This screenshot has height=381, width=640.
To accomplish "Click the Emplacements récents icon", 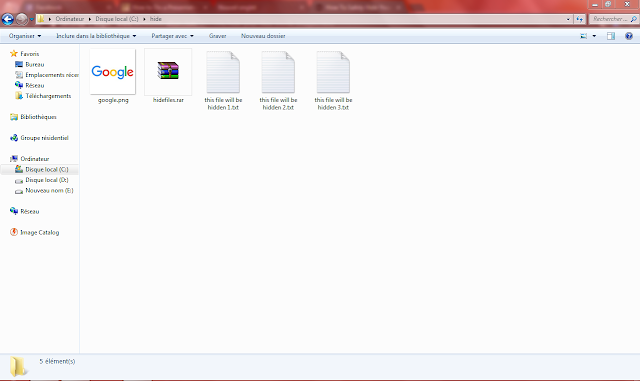I will [x=19, y=75].
